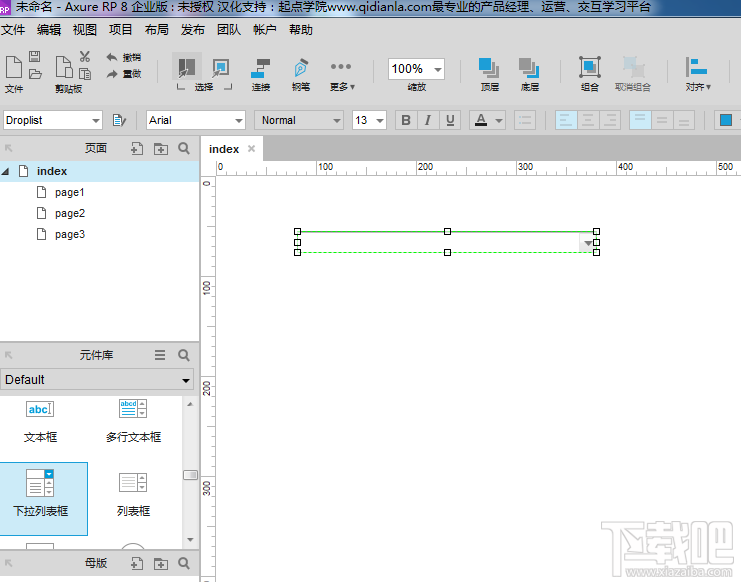
Task: Align text to top vertically
Action: click(640, 120)
